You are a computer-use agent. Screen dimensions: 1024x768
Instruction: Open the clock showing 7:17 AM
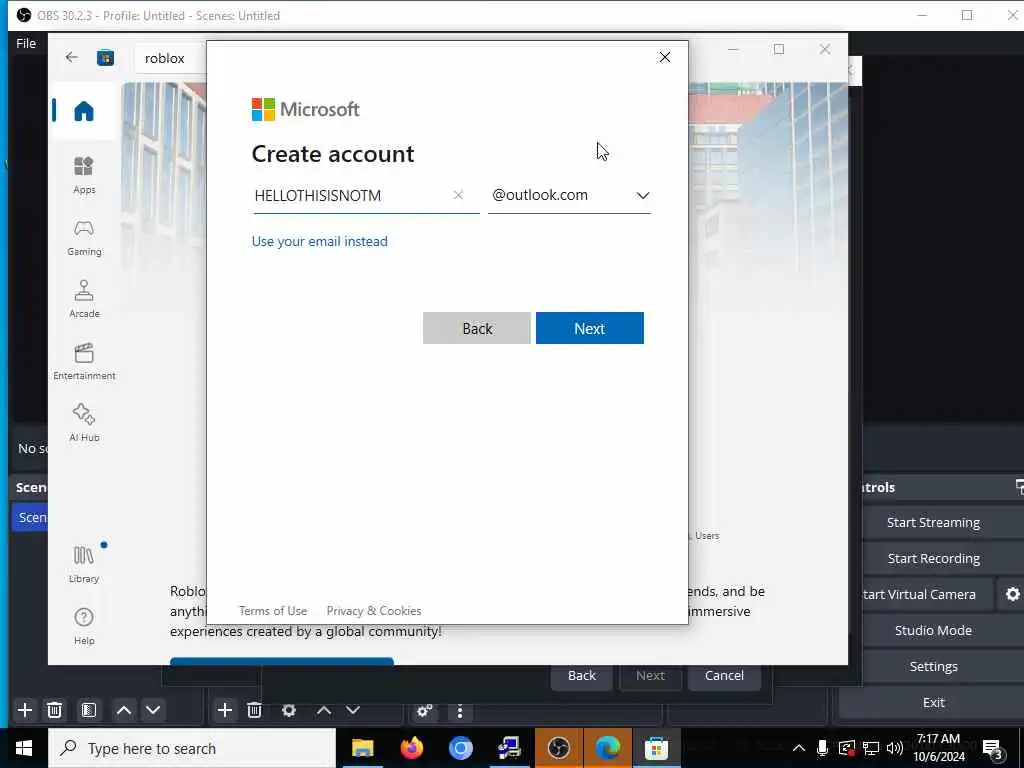938,748
